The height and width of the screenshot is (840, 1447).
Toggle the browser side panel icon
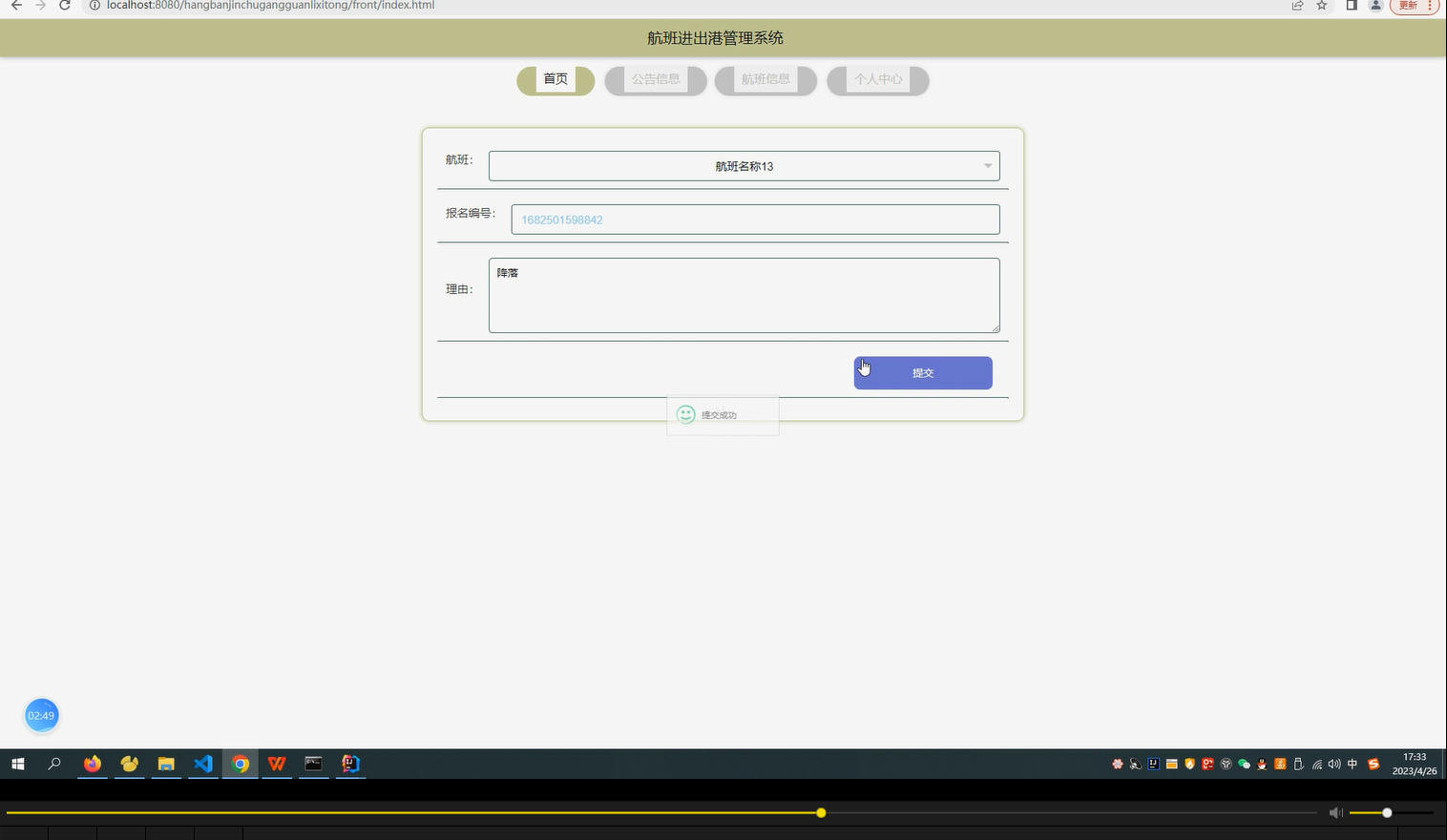[1352, 6]
